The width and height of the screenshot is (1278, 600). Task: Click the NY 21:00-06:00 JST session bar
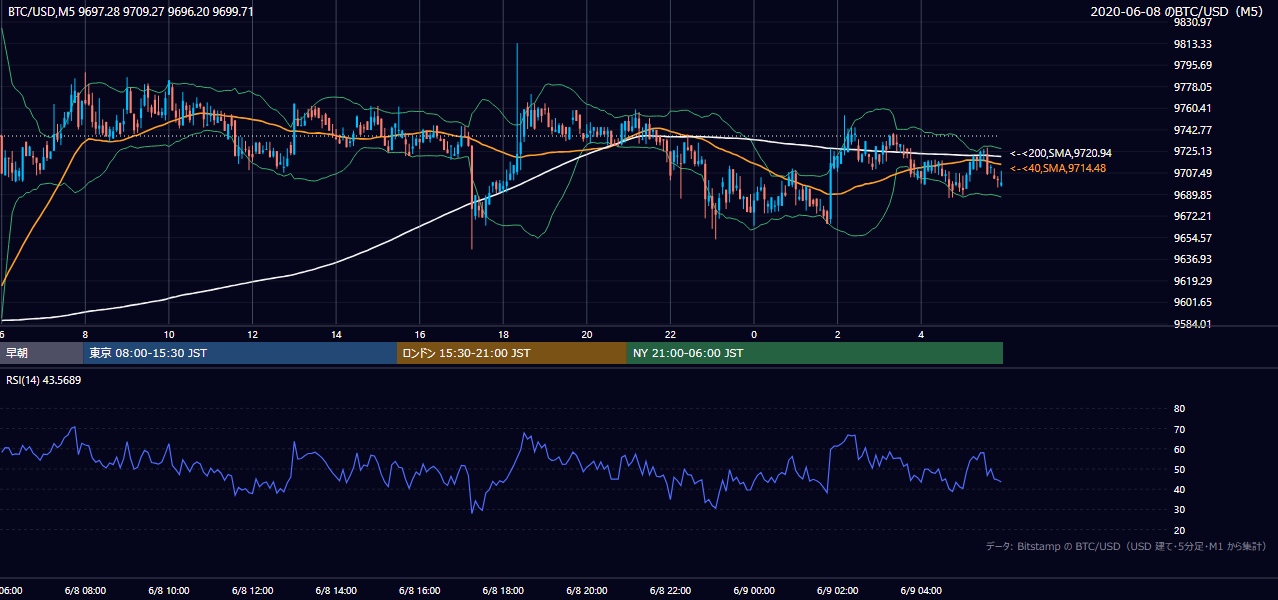pyautogui.click(x=815, y=353)
